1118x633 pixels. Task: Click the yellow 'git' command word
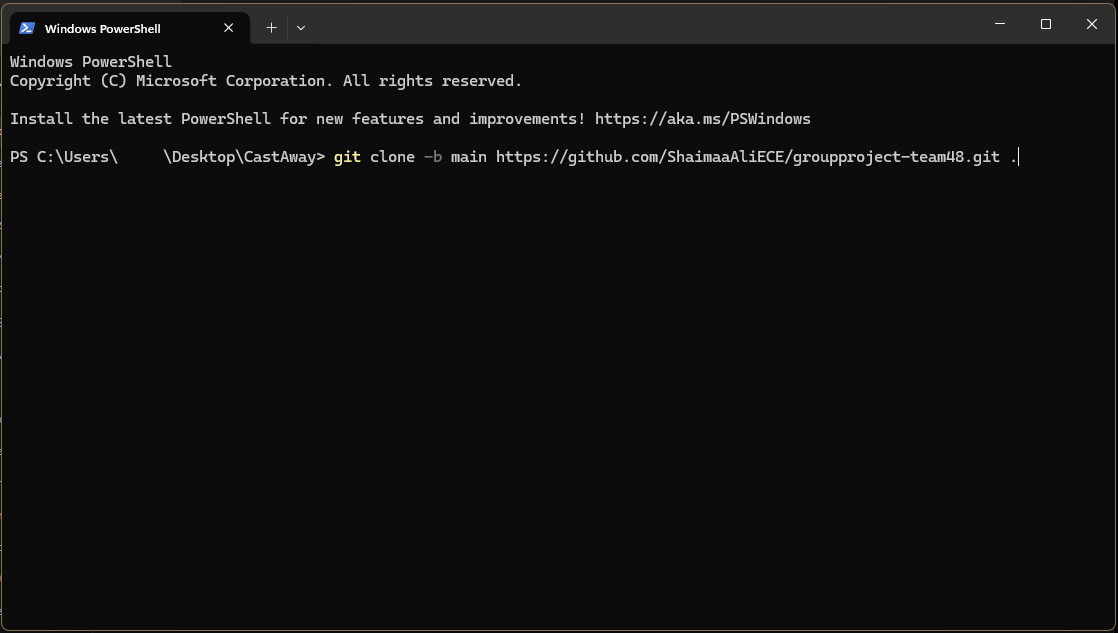347,157
